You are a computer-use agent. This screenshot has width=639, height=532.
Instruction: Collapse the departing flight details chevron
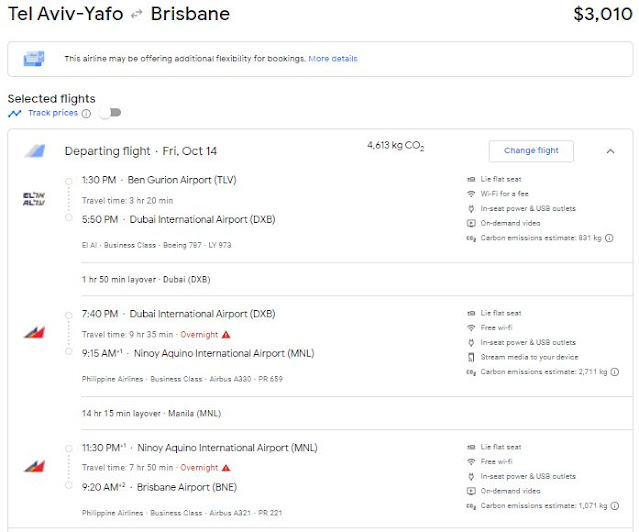click(610, 151)
